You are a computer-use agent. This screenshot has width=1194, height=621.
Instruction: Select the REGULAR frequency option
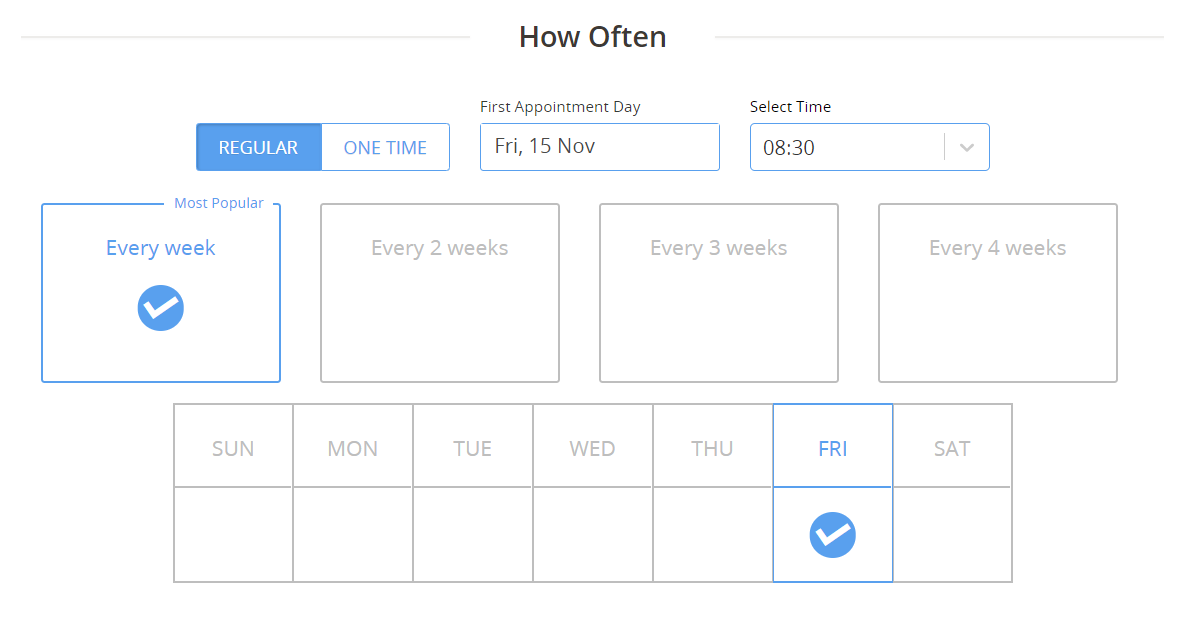coord(259,148)
